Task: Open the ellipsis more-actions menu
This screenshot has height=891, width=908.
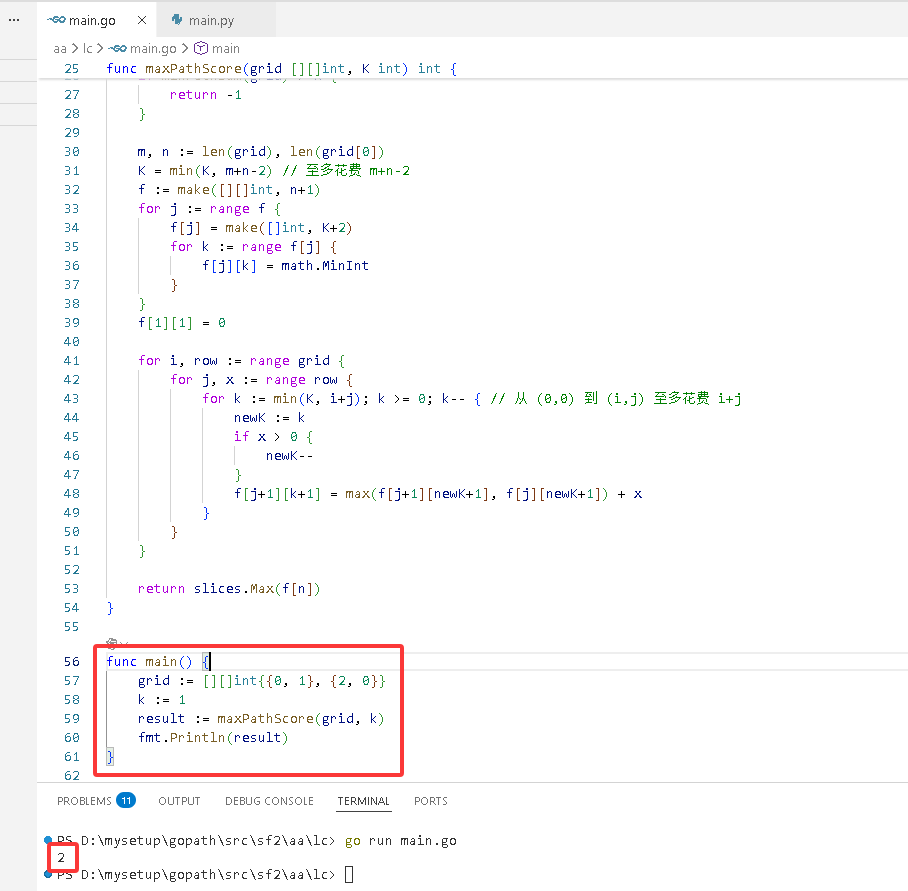Action: pyautogui.click(x=14, y=20)
